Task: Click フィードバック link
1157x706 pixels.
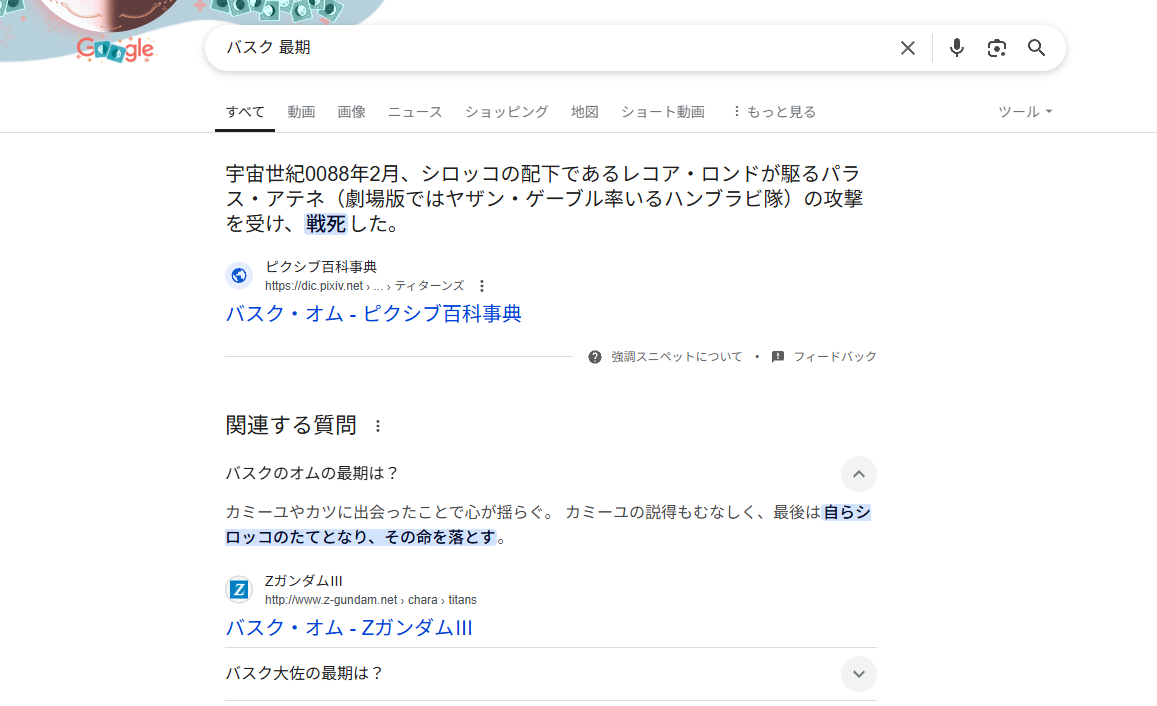Action: 835,357
